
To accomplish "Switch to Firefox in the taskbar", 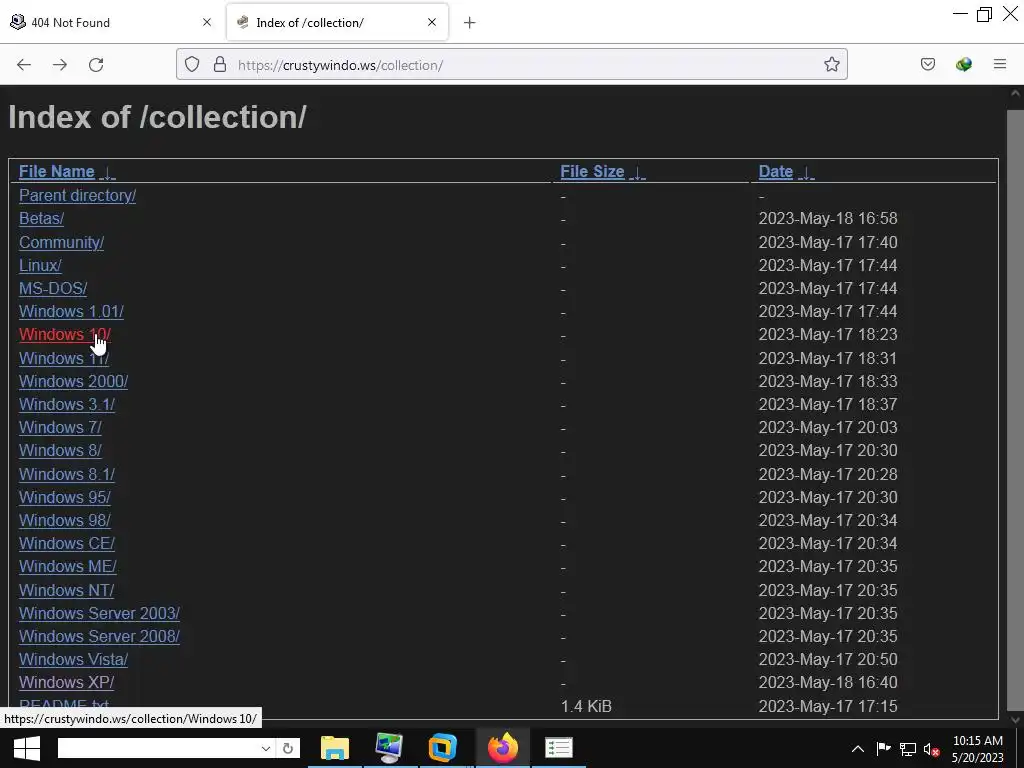I will [502, 748].
